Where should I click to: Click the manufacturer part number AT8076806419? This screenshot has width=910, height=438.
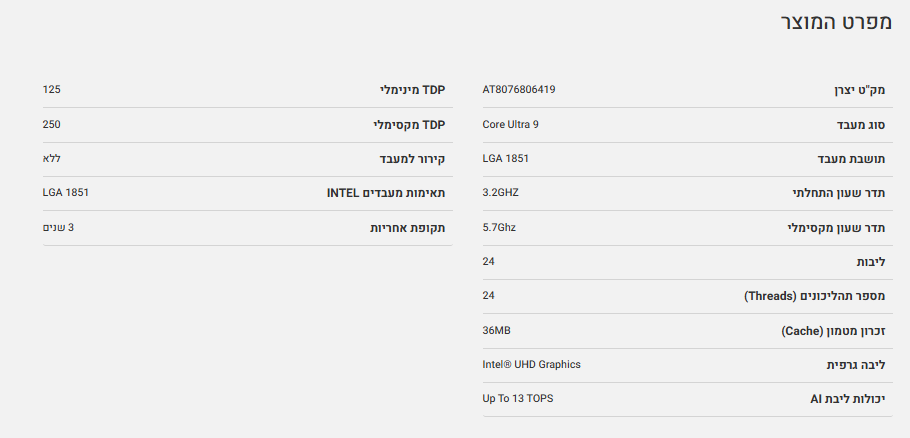518,90
